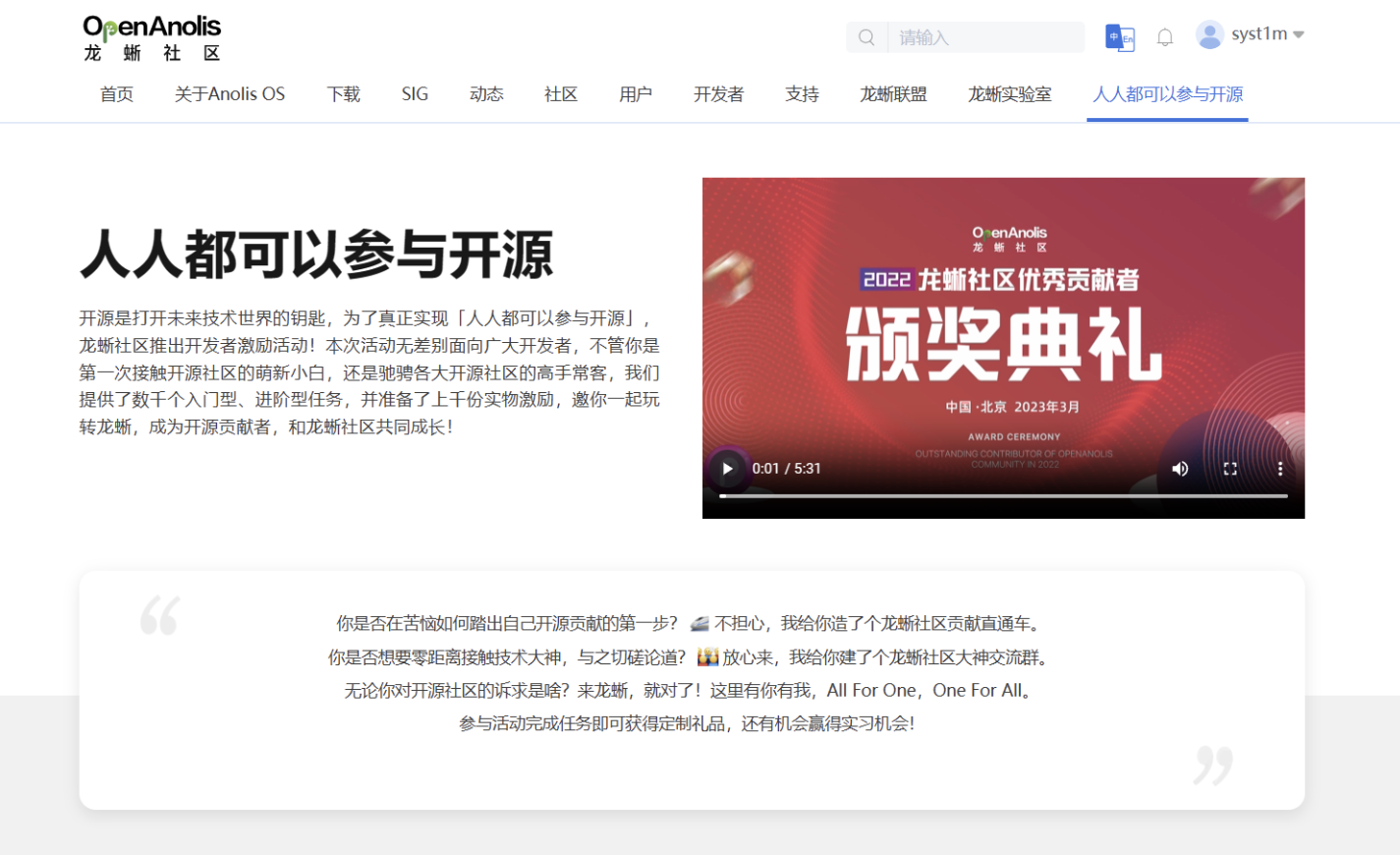Image resolution: width=1400 pixels, height=855 pixels.
Task: Switch to the SIG tab
Action: (x=415, y=94)
